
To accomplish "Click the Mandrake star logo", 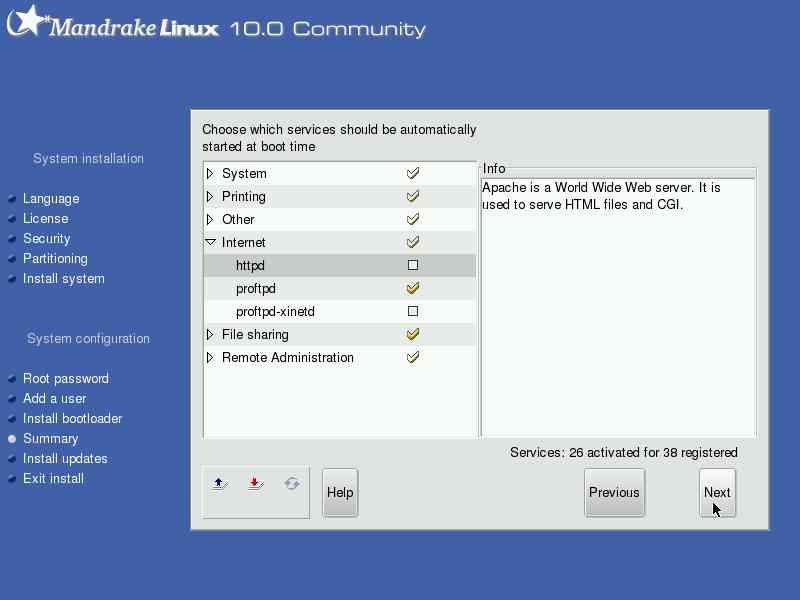I will (x=27, y=21).
